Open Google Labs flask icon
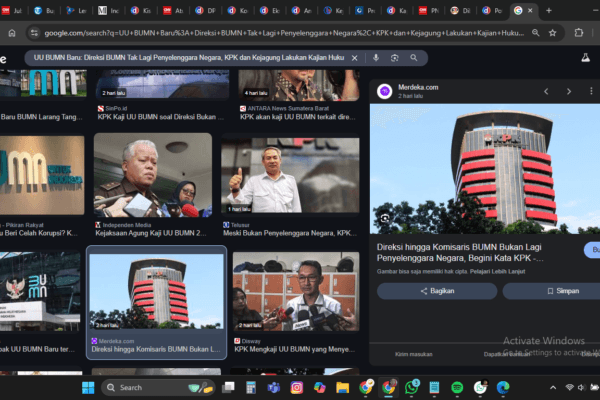Viewport: 600px width, 400px height. (x=584, y=59)
